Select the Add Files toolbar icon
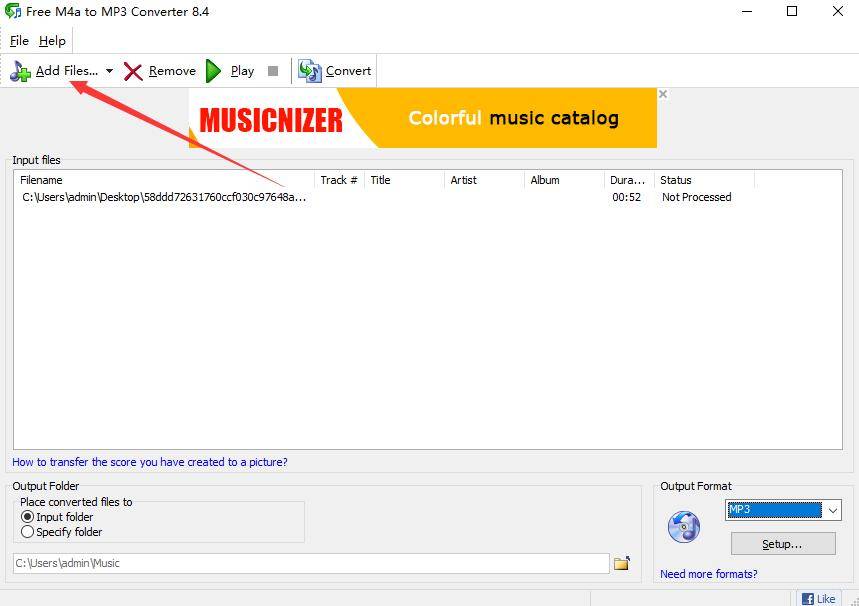Image resolution: width=859 pixels, height=606 pixels. point(20,70)
